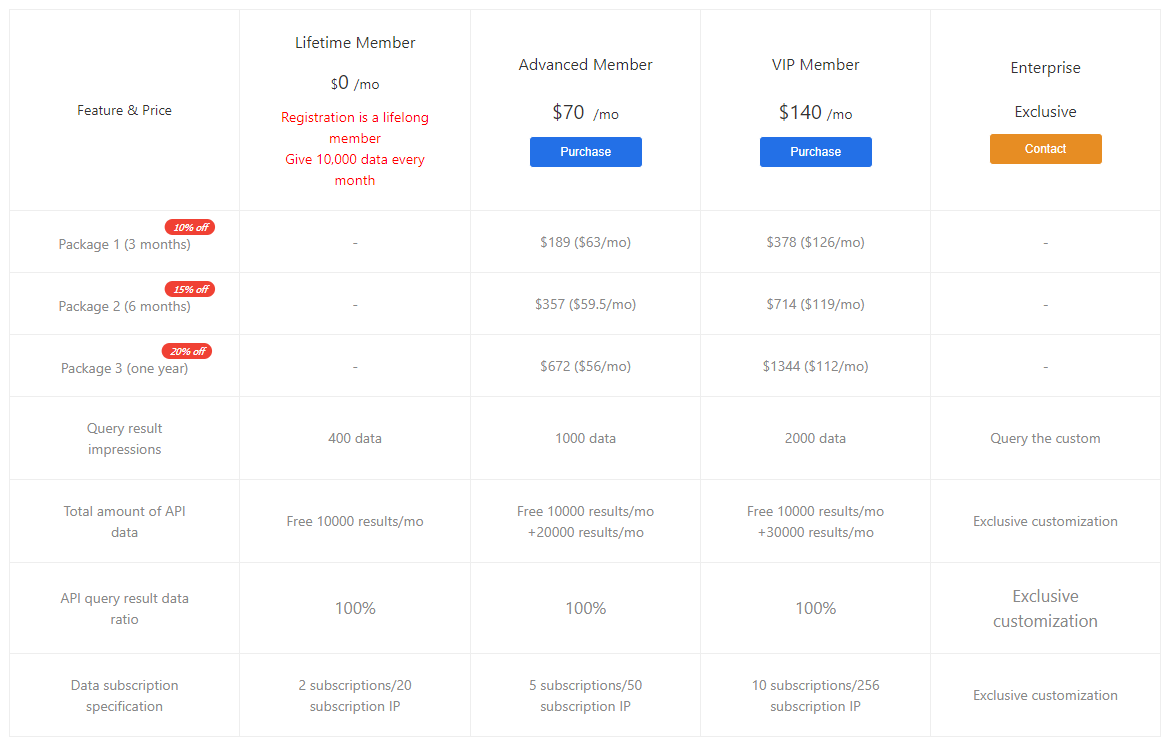Click the 10% off badge

tap(189, 227)
